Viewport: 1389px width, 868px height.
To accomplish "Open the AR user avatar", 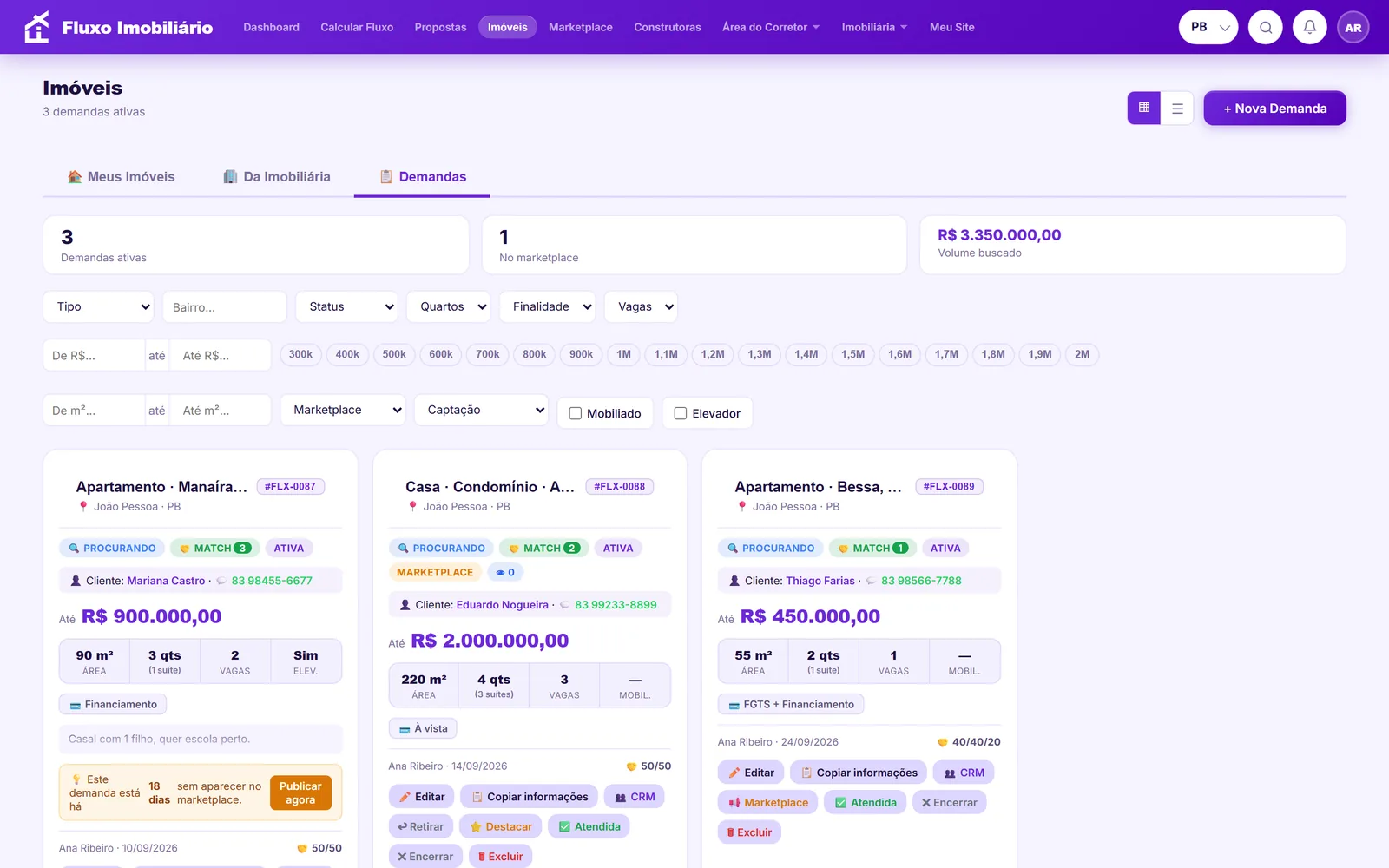I will coord(1353,27).
